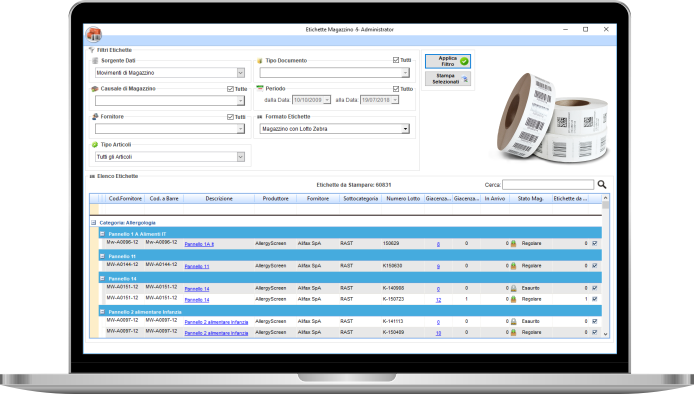Viewport: 694px width, 394px height.
Task: Sort by the Stato Mag. column header
Action: pos(531,199)
